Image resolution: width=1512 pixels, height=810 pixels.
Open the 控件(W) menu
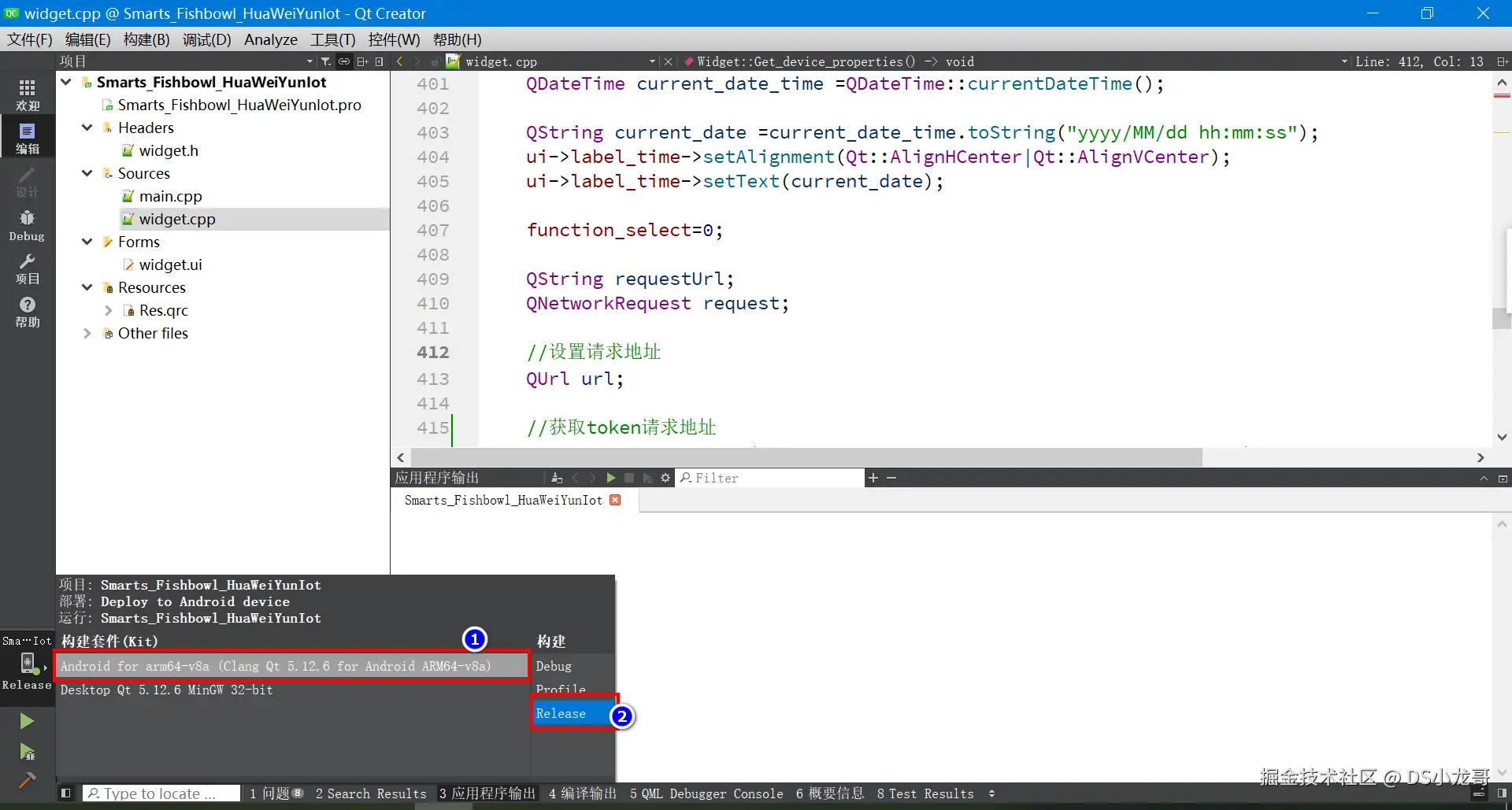coord(394,39)
